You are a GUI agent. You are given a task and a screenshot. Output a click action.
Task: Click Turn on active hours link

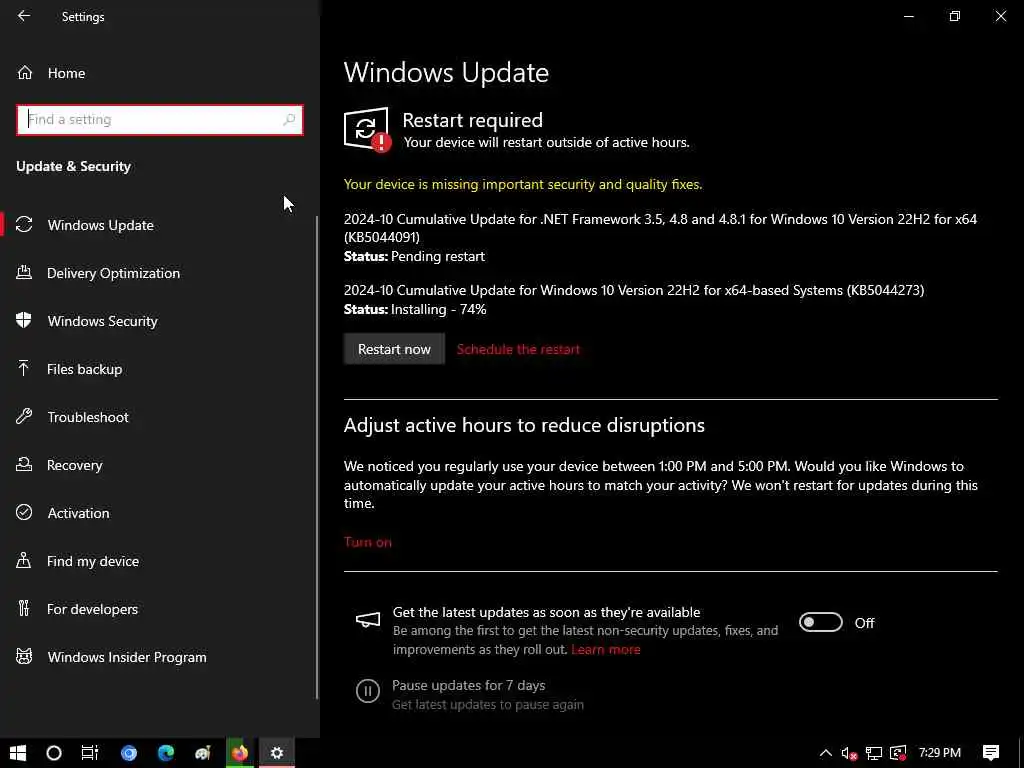point(368,542)
